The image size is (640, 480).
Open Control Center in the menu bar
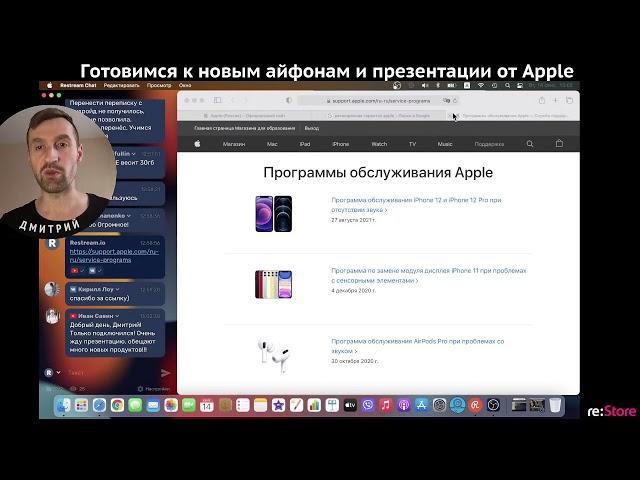520,85
